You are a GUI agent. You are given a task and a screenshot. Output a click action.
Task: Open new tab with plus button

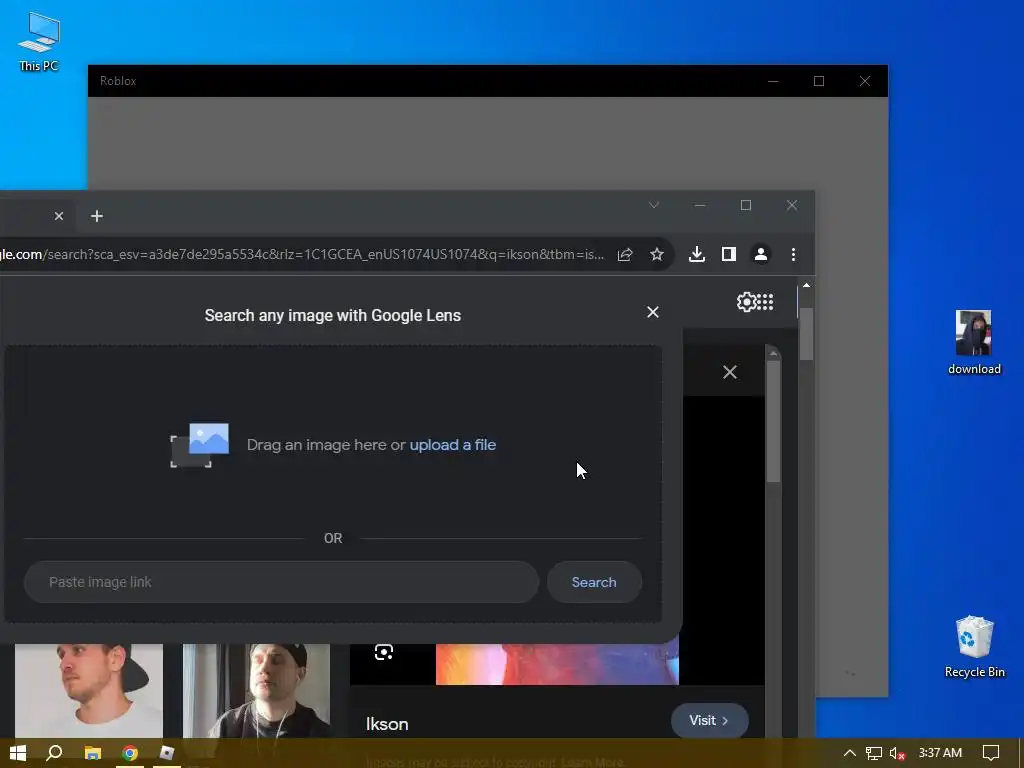(97, 216)
